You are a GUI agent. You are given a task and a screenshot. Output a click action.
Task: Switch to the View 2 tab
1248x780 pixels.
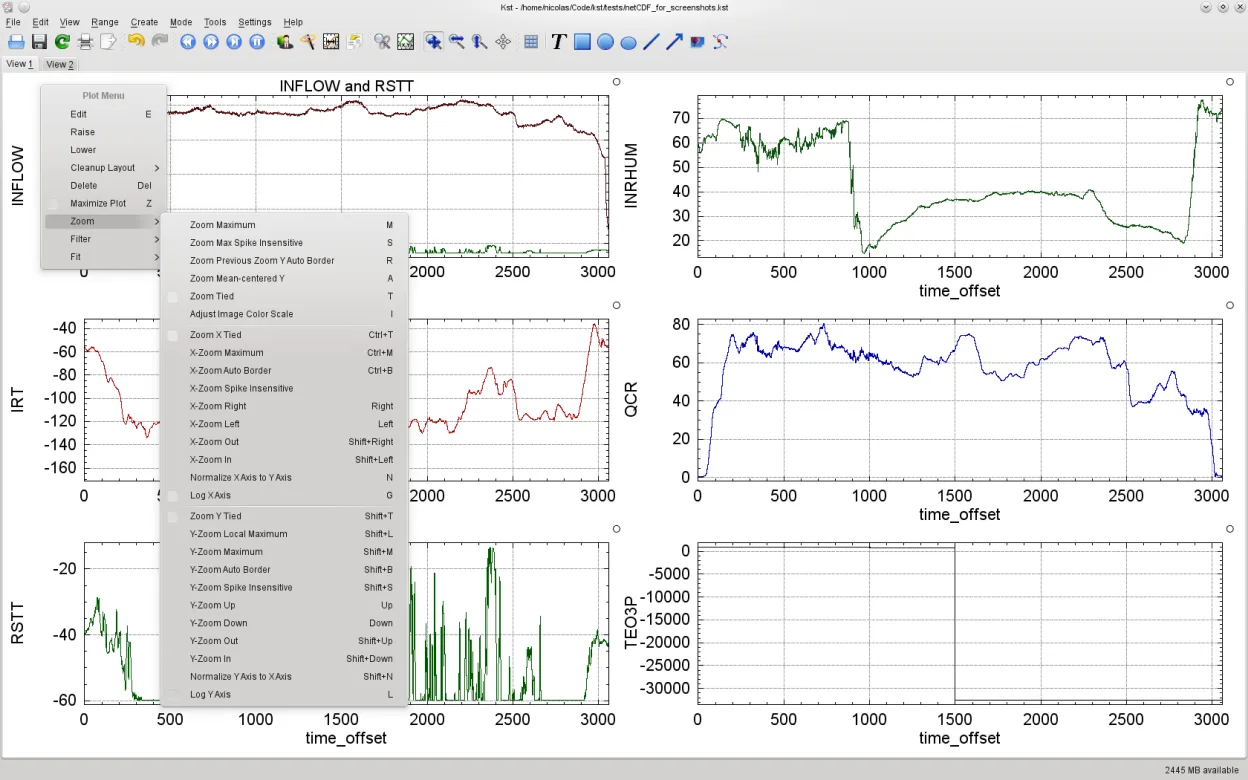(60, 64)
